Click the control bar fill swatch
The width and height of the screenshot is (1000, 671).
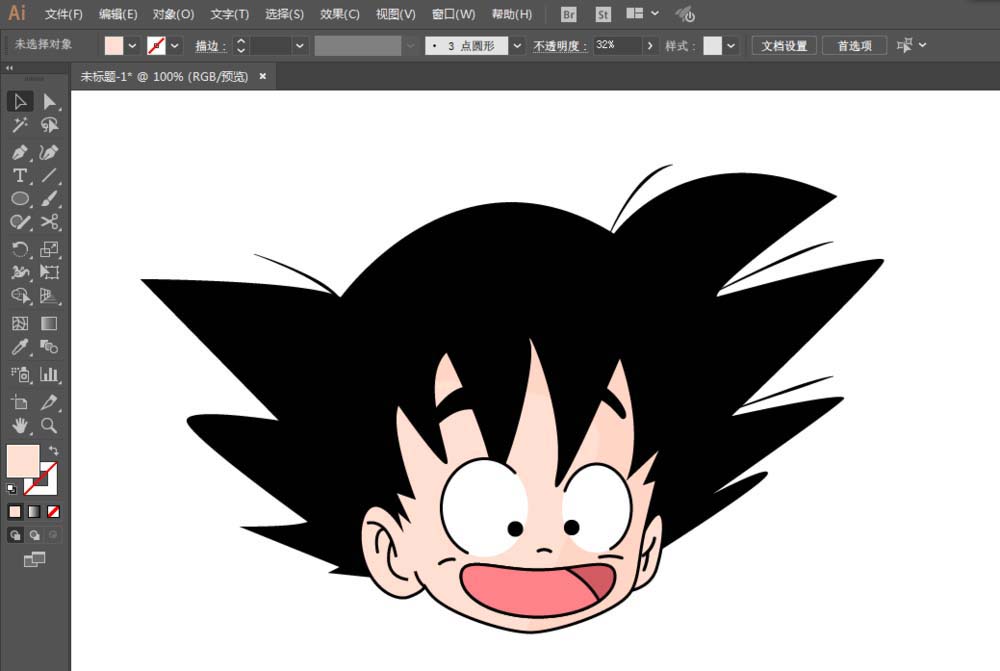pyautogui.click(x=114, y=45)
